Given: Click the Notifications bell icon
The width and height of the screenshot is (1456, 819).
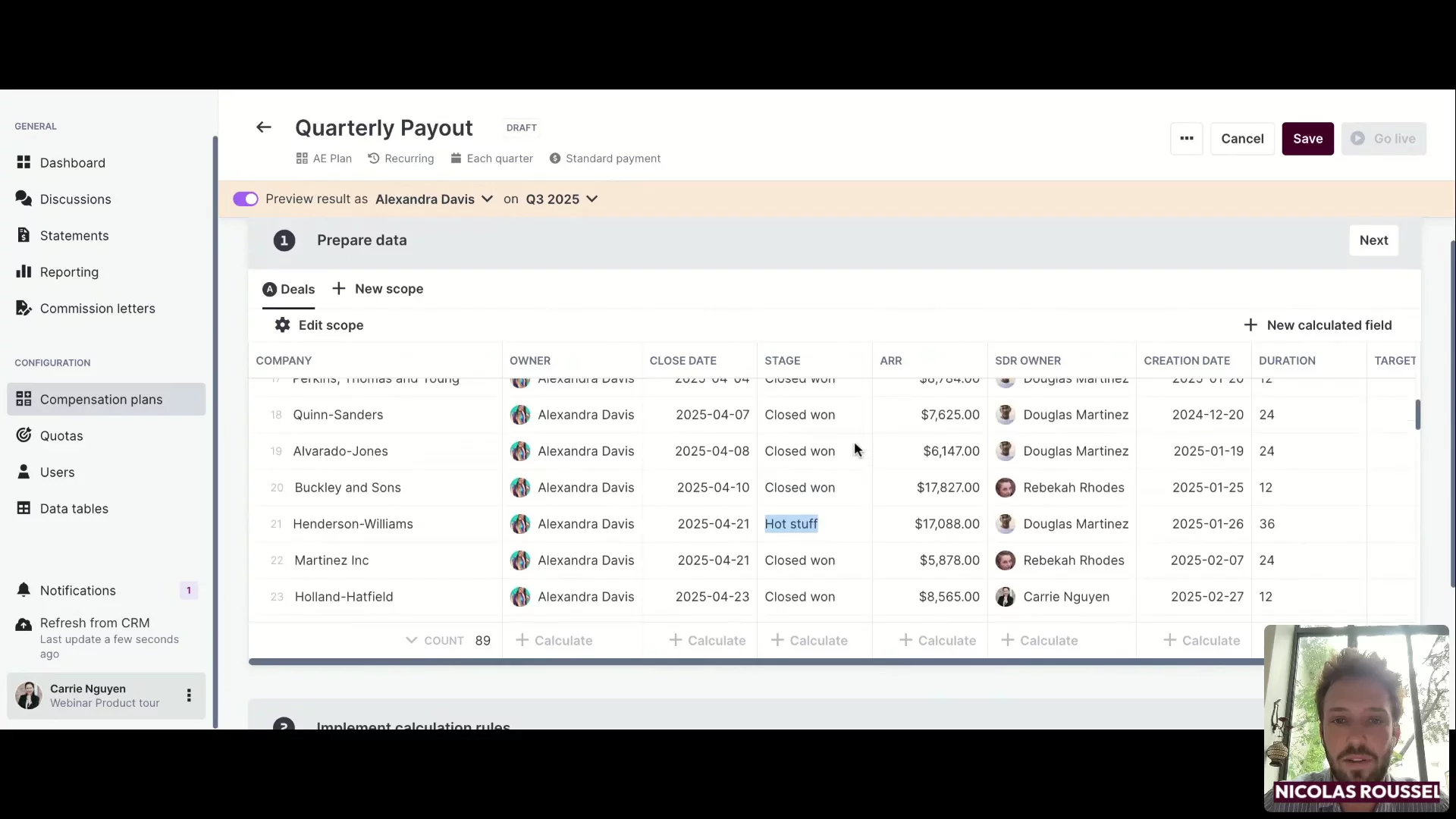Looking at the screenshot, I should click(24, 590).
